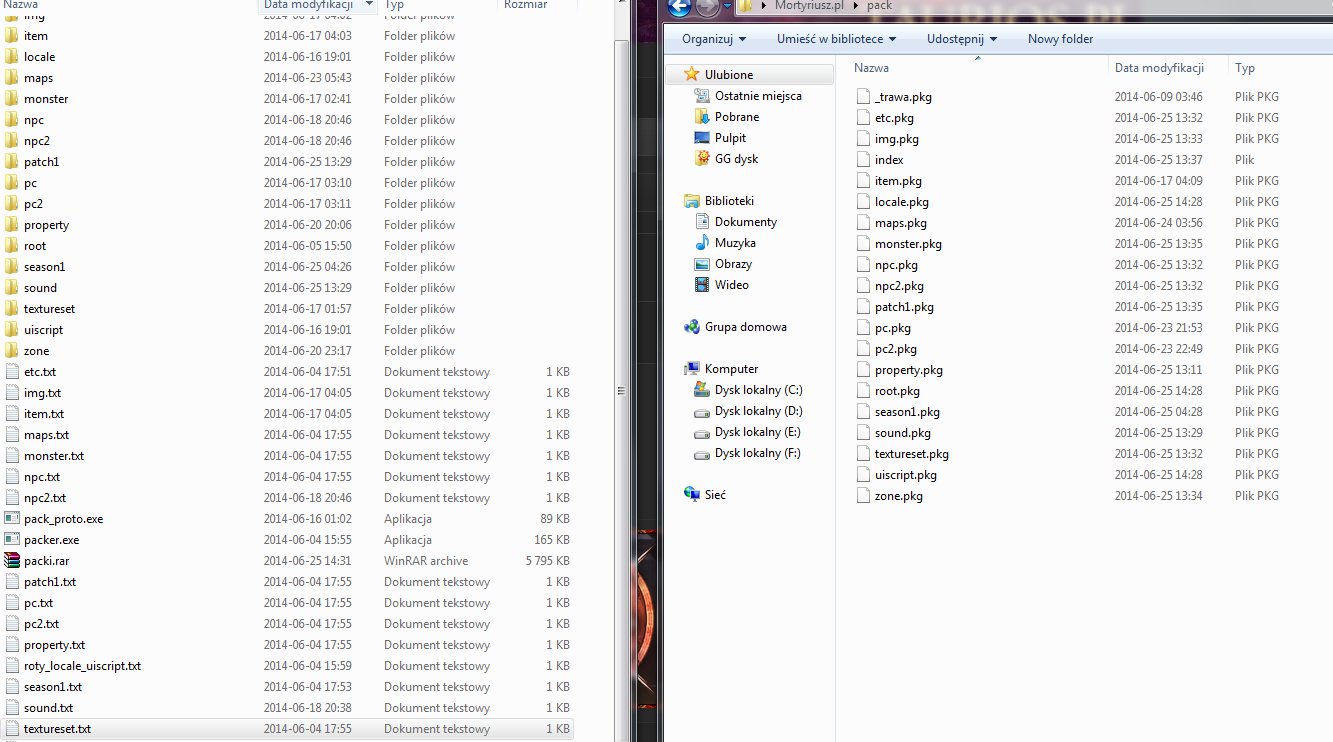Select the patch1 folder icon
The height and width of the screenshot is (742, 1333).
click(x=12, y=162)
